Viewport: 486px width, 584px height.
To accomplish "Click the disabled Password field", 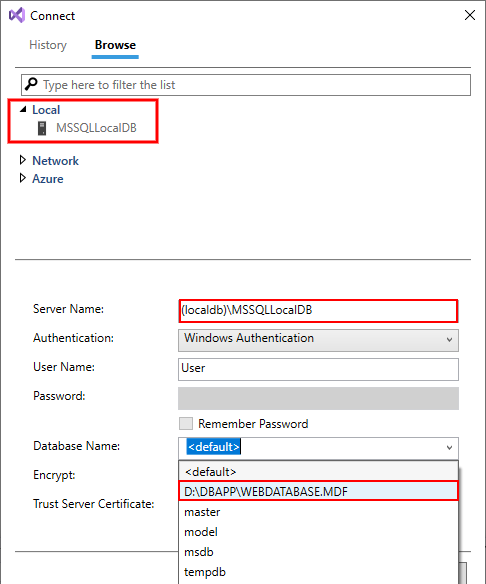I will (318, 399).
